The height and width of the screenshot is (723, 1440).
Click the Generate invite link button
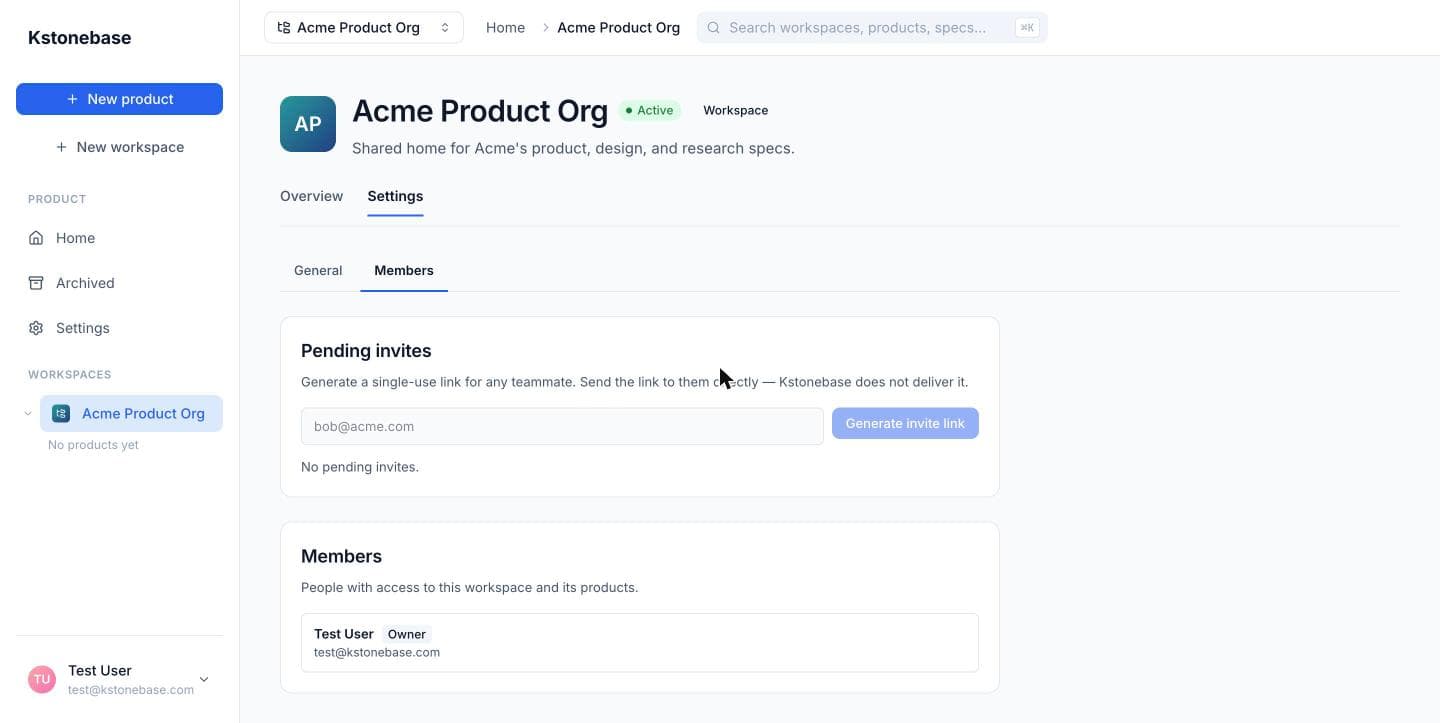[905, 423]
